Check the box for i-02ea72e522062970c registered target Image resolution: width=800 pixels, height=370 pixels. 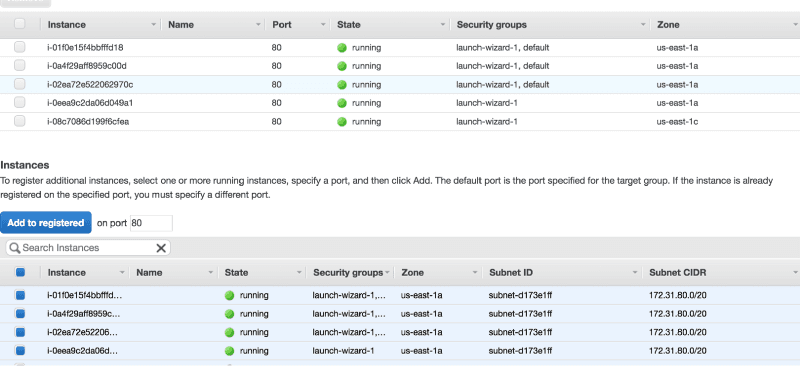pyautogui.click(x=19, y=84)
